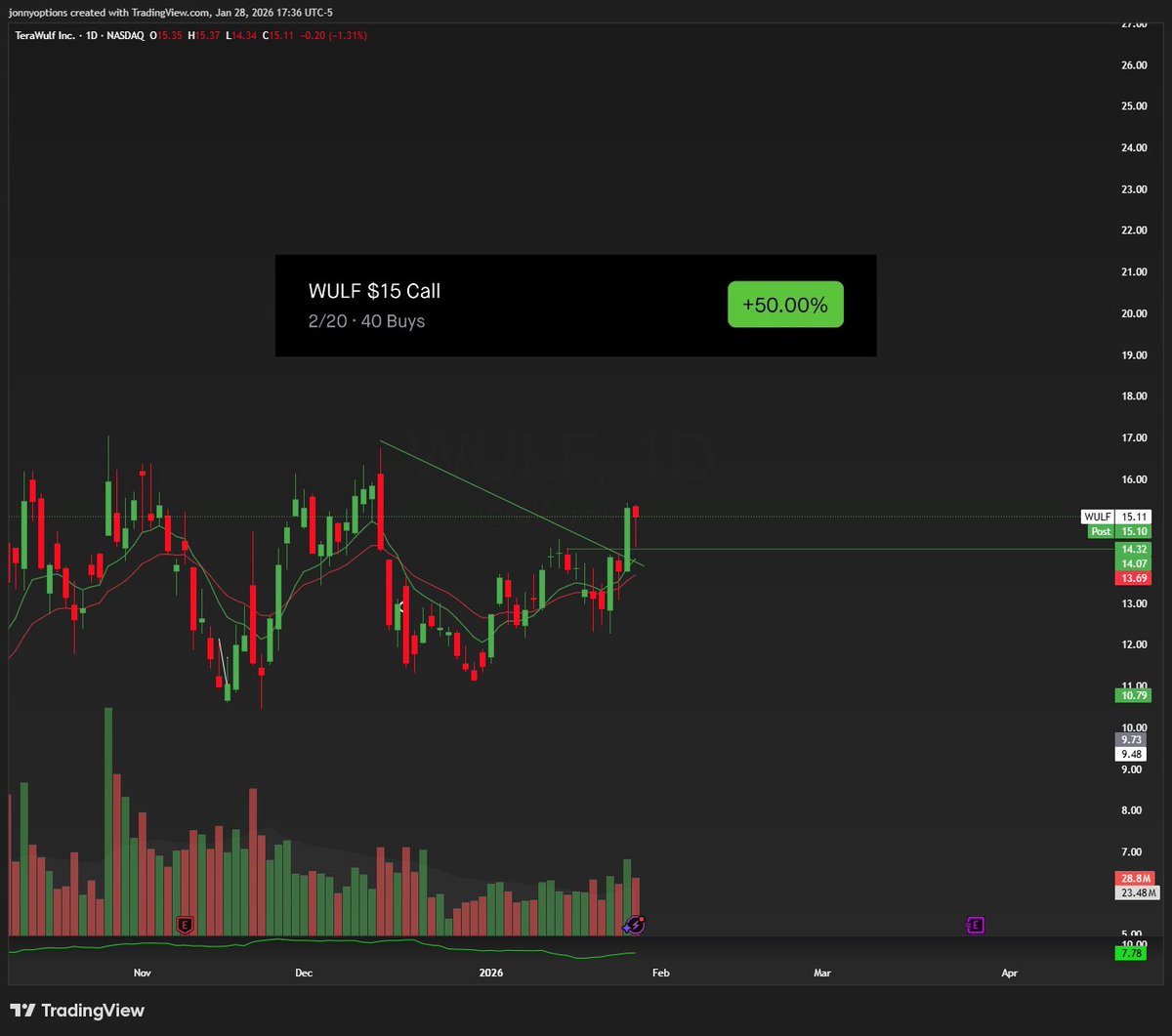Viewport: 1172px width, 1036px height.
Task: Click the TeraWulf Inc. symbol name
Action: coord(46,35)
